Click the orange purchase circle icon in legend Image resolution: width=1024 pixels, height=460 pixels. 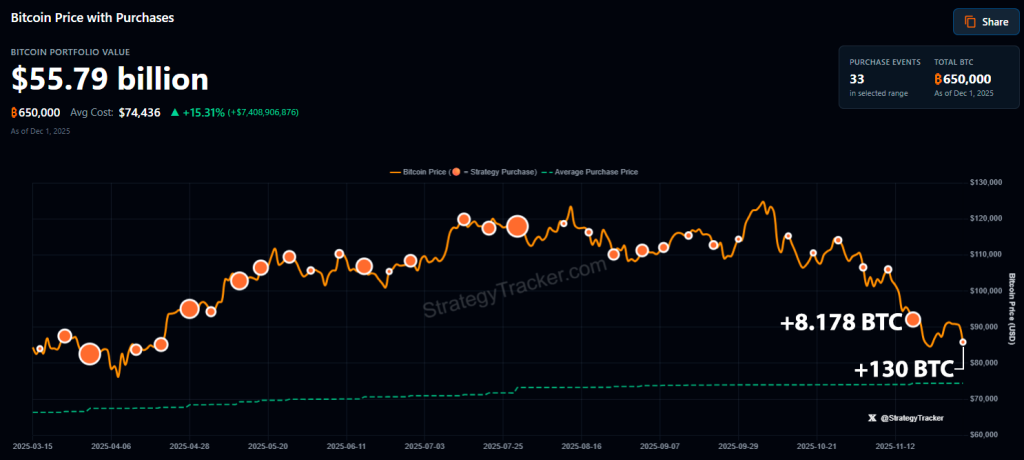[x=457, y=172]
